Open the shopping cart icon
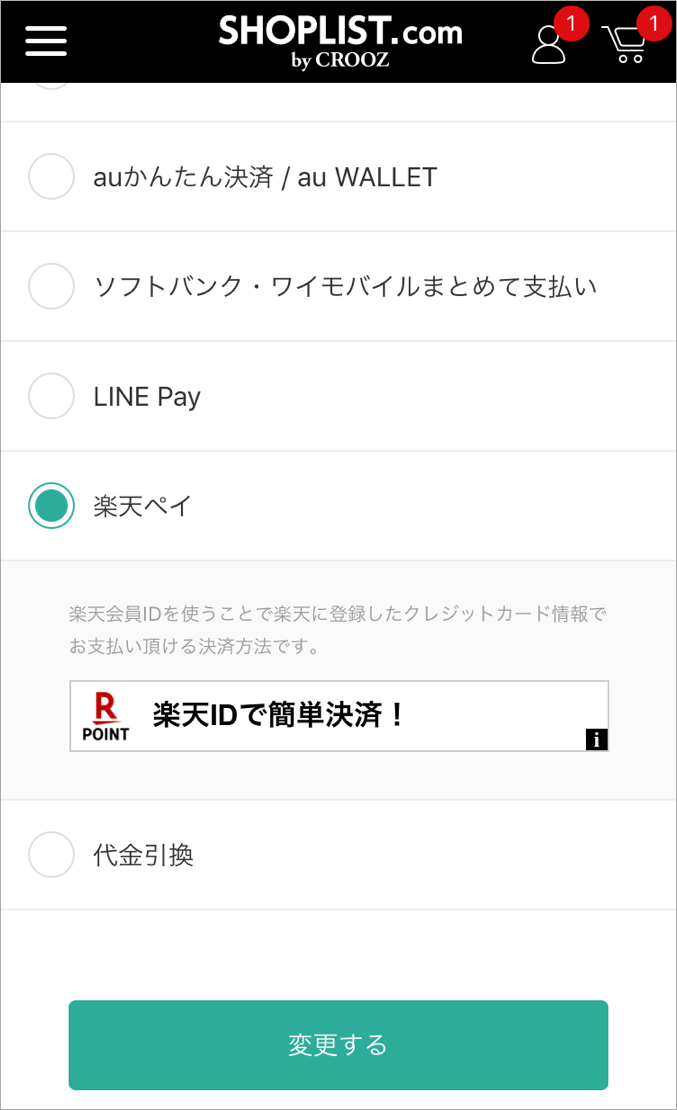The image size is (677, 1110). pos(625,45)
